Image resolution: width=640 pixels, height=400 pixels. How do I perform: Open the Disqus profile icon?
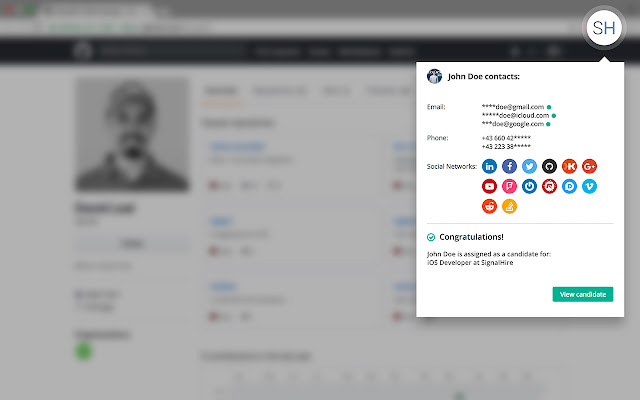pos(569,186)
